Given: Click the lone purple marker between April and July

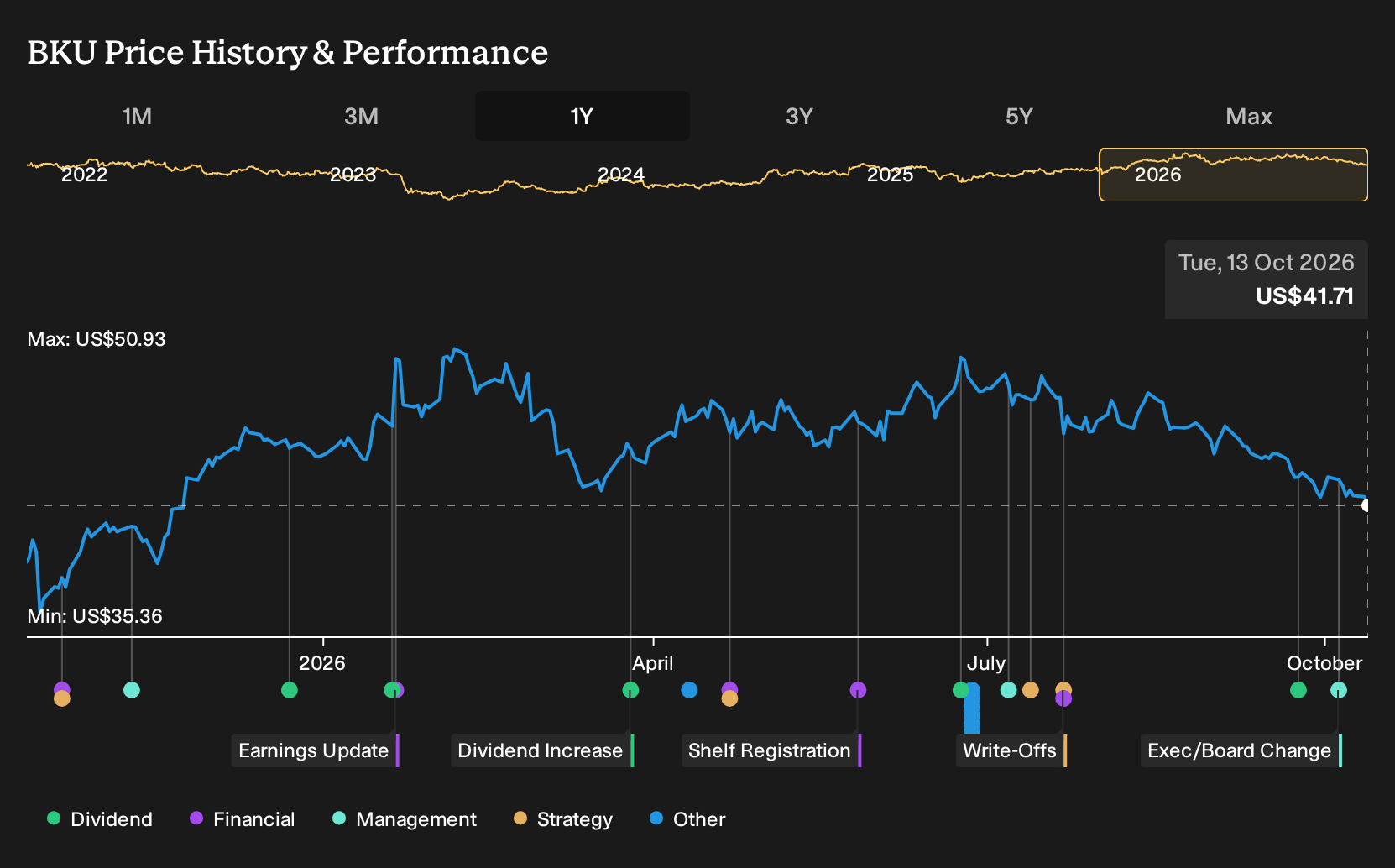Looking at the screenshot, I should [858, 690].
